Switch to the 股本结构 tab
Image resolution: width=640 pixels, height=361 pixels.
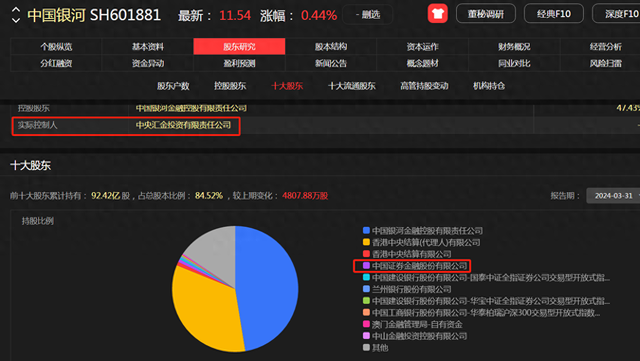(331, 47)
